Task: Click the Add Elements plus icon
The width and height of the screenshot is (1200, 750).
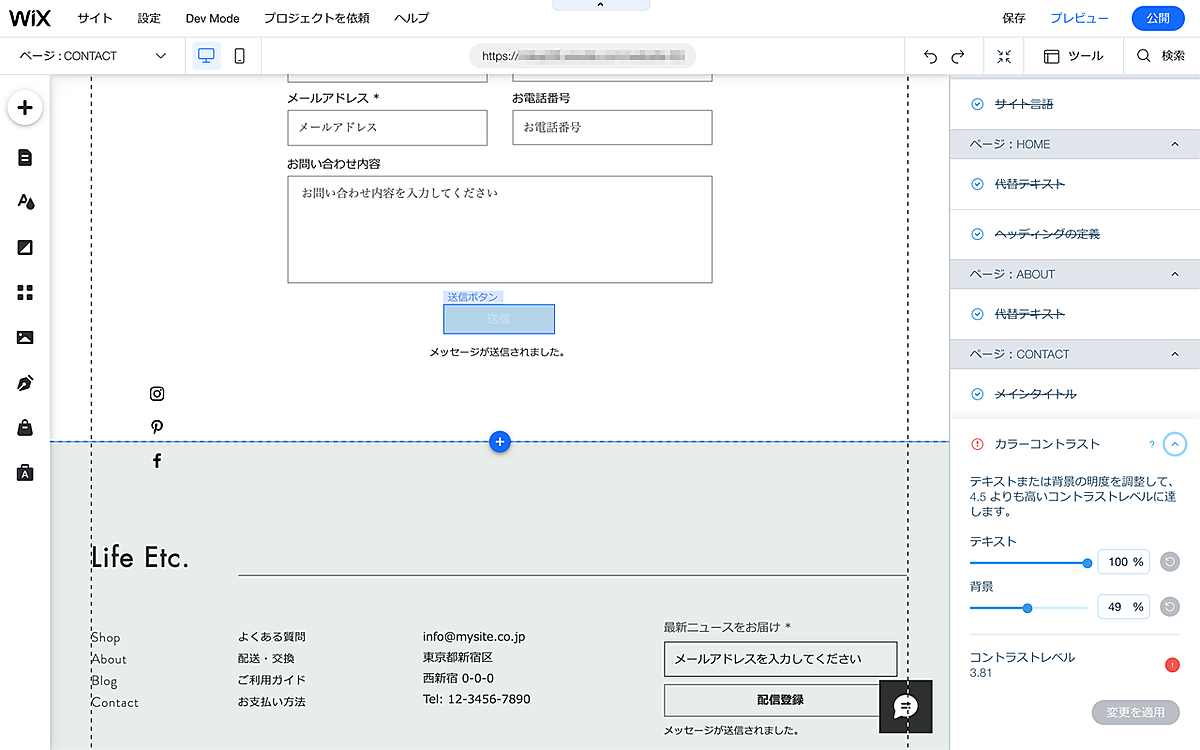Action: pyautogui.click(x=25, y=108)
